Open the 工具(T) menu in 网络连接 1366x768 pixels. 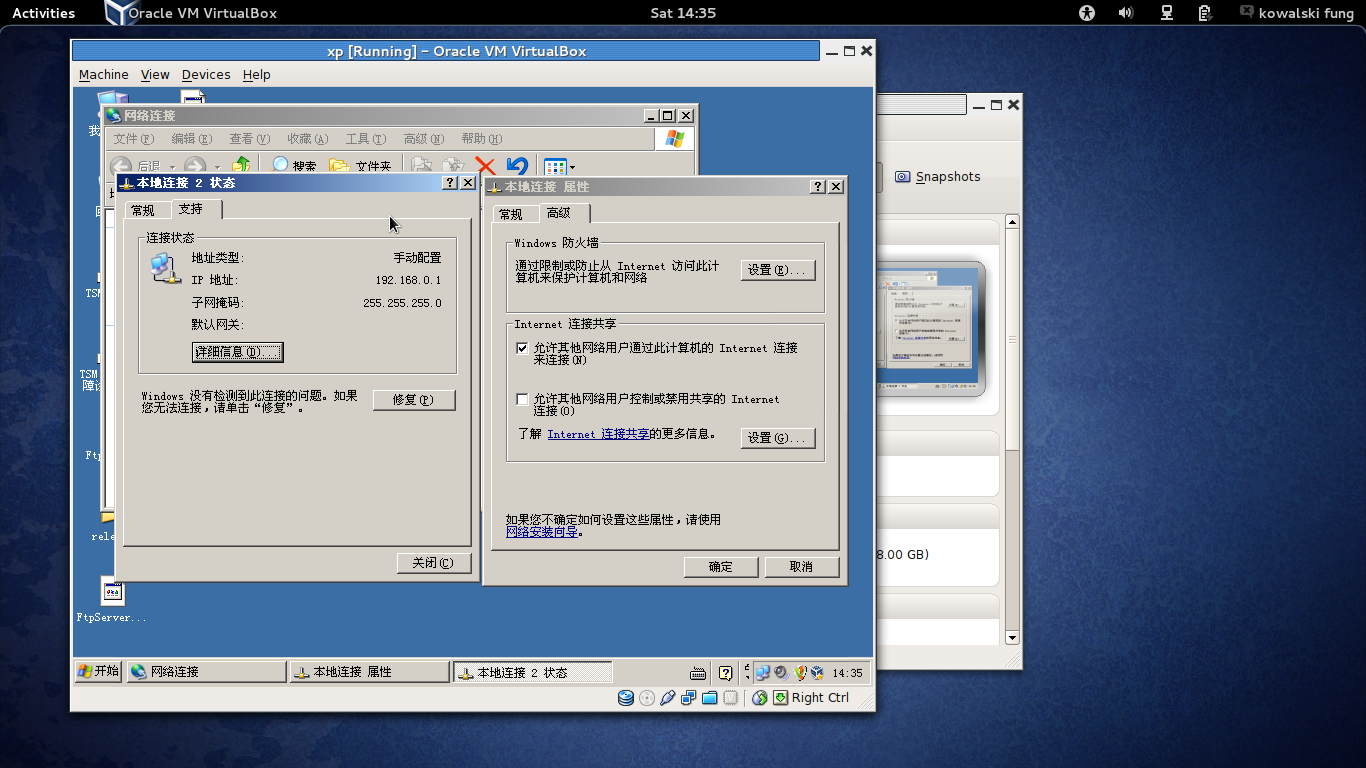[x=366, y=139]
